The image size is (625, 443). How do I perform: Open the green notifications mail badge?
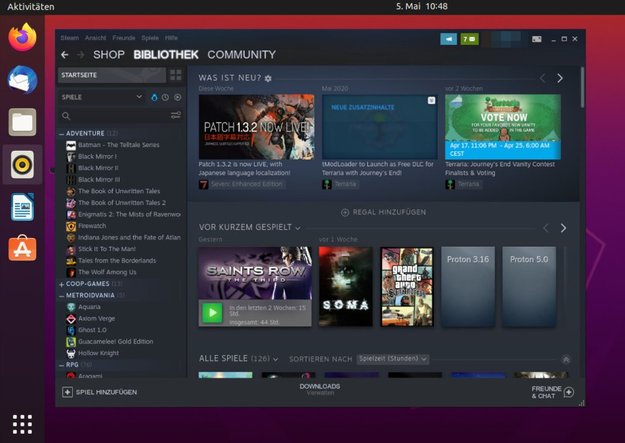click(469, 39)
